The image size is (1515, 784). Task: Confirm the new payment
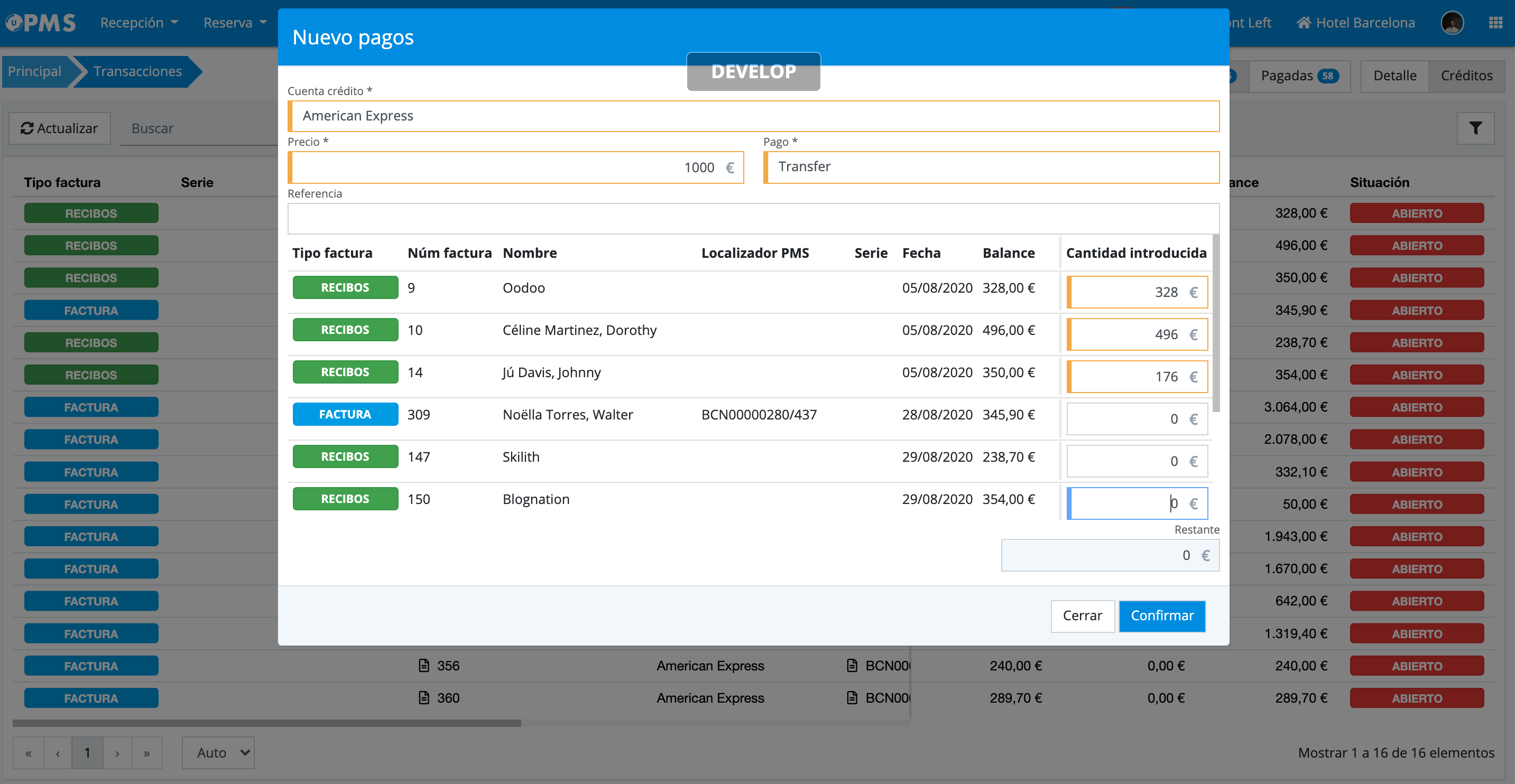pyautogui.click(x=1162, y=616)
